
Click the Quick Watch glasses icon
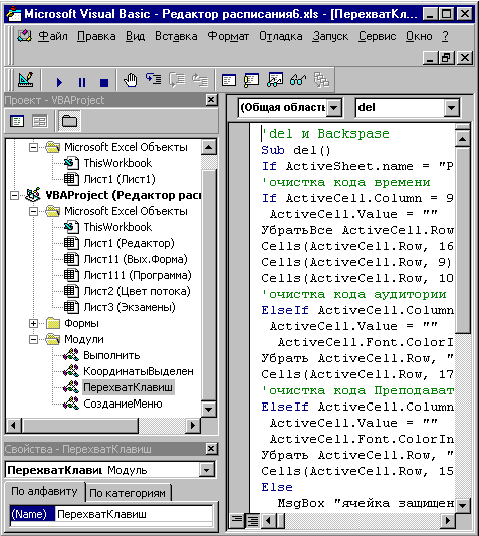pos(298,80)
